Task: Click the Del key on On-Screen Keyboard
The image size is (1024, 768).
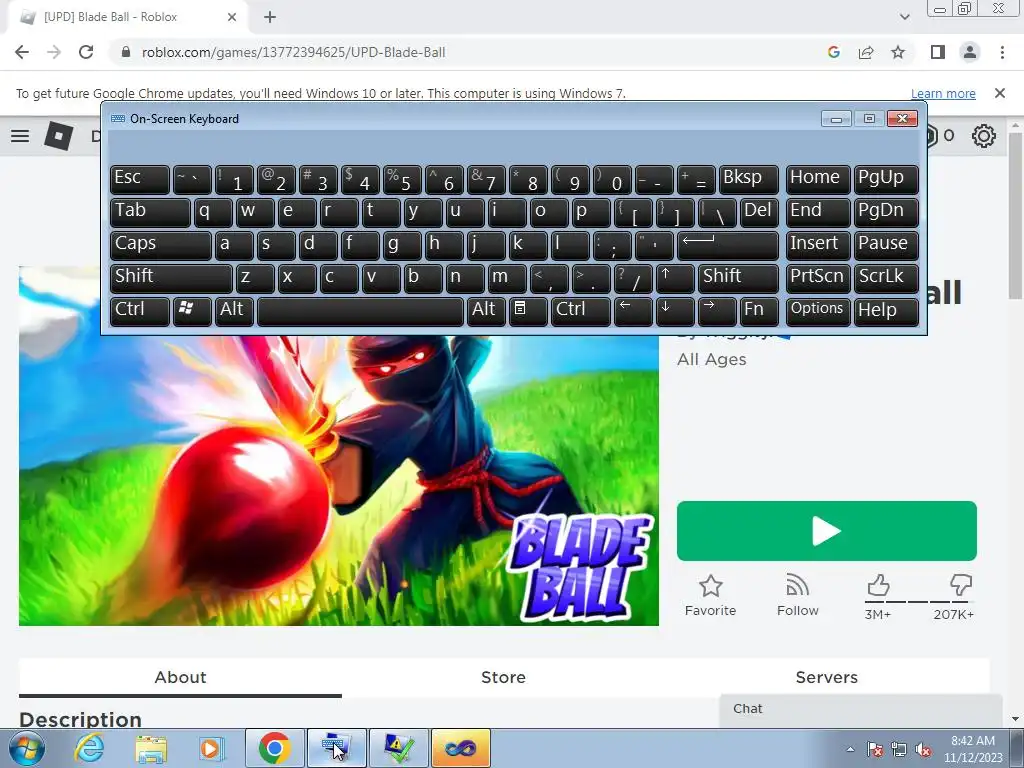Action: (x=759, y=212)
